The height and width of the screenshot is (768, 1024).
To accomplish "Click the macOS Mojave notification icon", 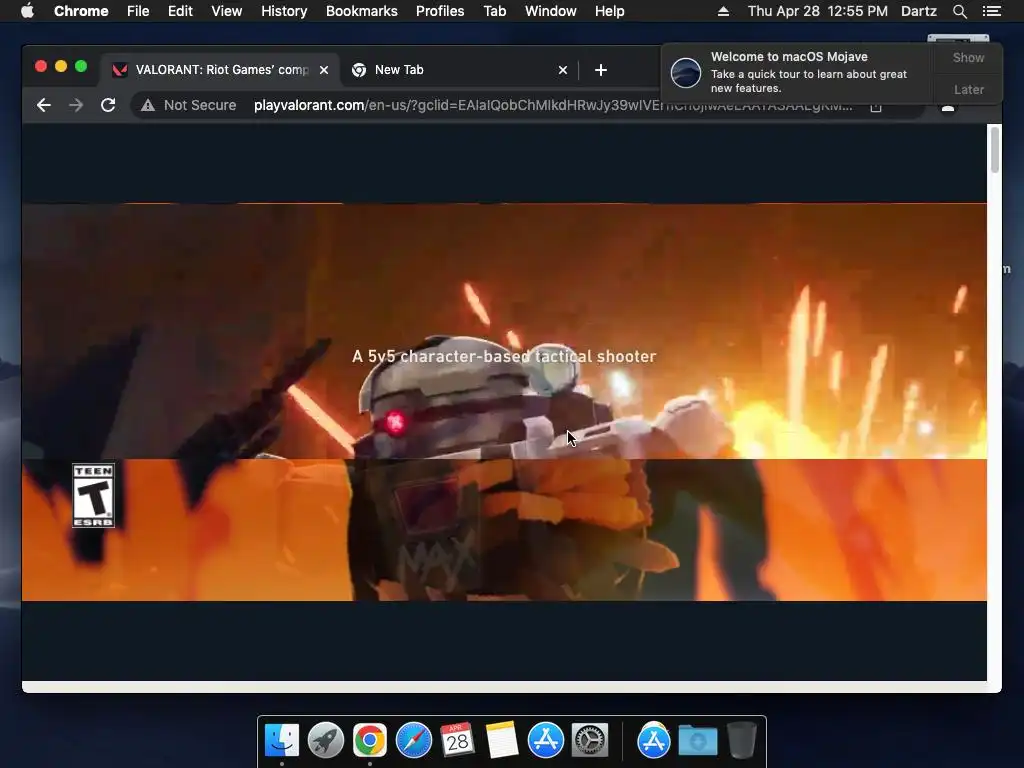I will pyautogui.click(x=686, y=72).
